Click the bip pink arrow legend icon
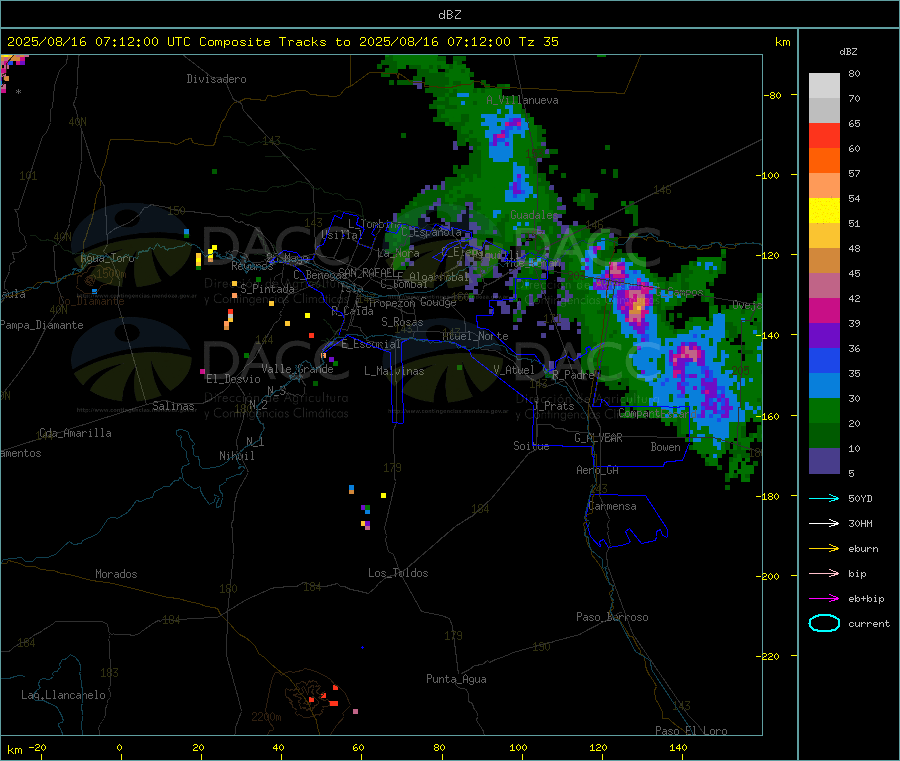Screen dimensions: 900x761 pyautogui.click(x=824, y=573)
